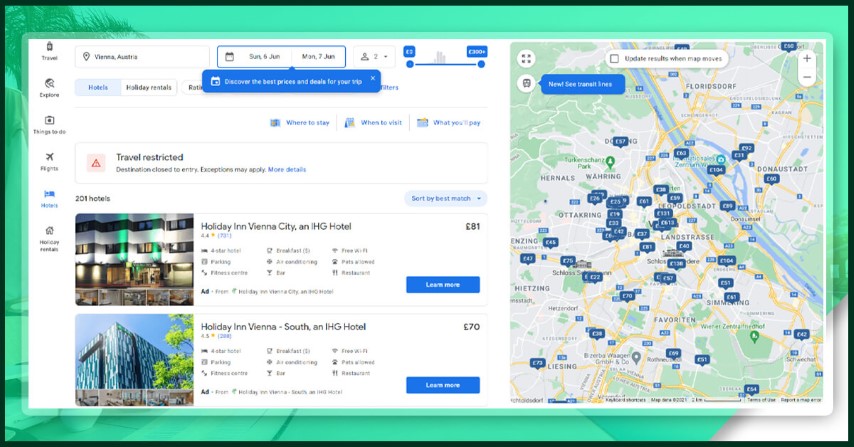Click the location pin icon in search
The image size is (854, 447).
tap(86, 57)
